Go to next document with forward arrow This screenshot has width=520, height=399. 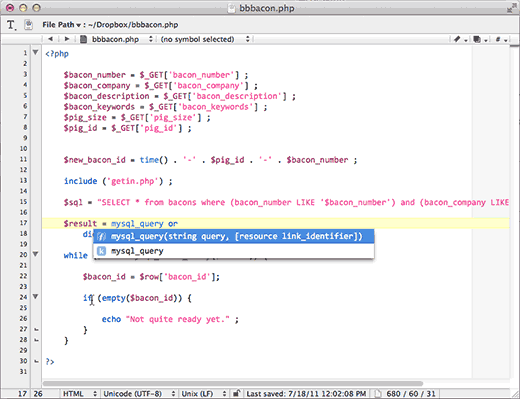[67, 39]
